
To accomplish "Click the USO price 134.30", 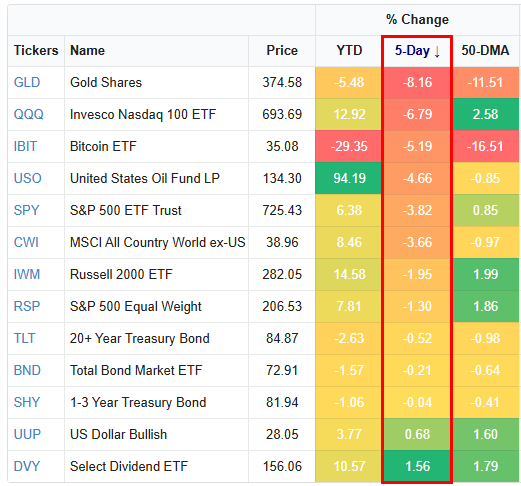I will point(282,178).
